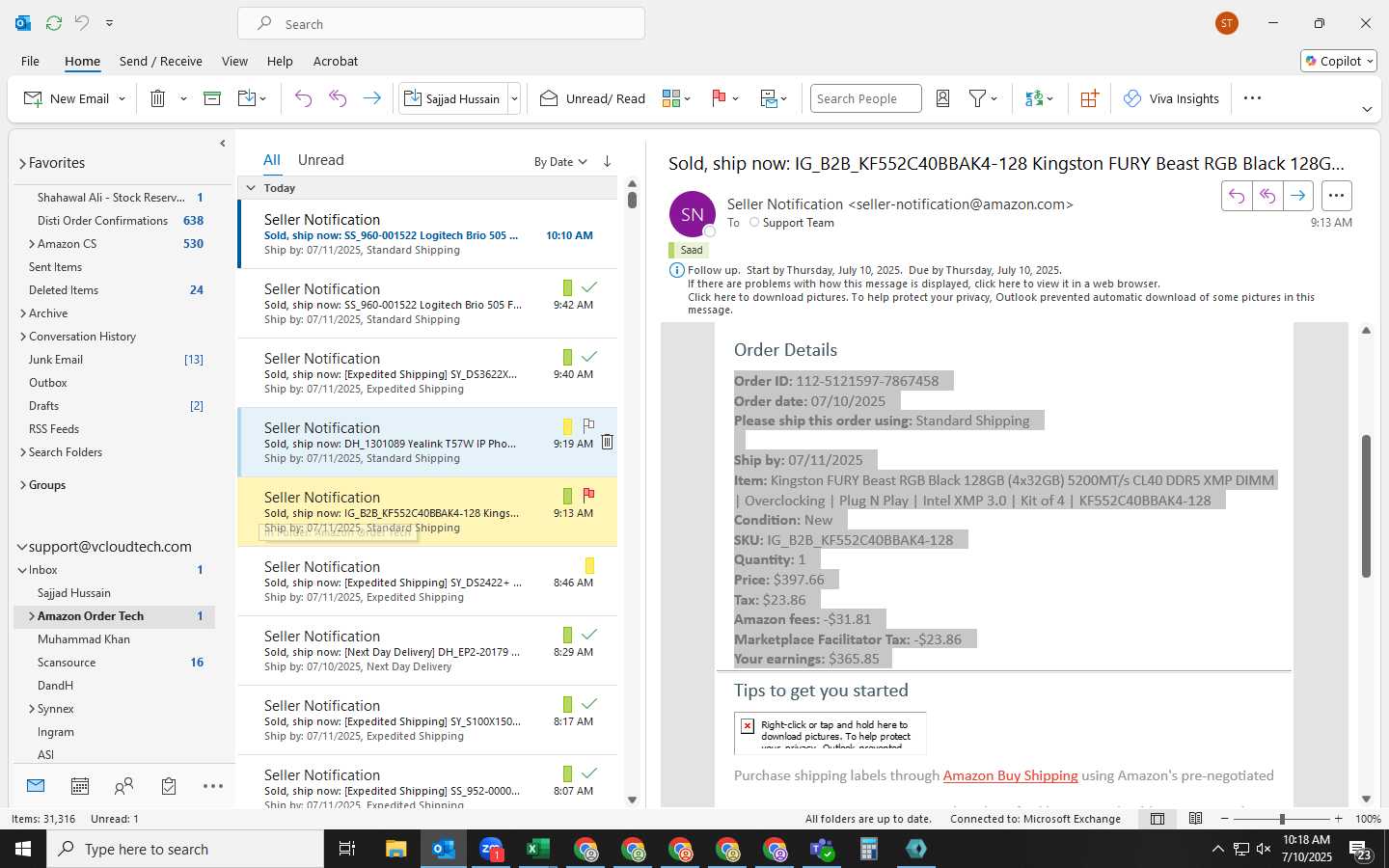This screenshot has height=868, width=1389.
Task: Click in the top Search box
Action: pos(441,23)
